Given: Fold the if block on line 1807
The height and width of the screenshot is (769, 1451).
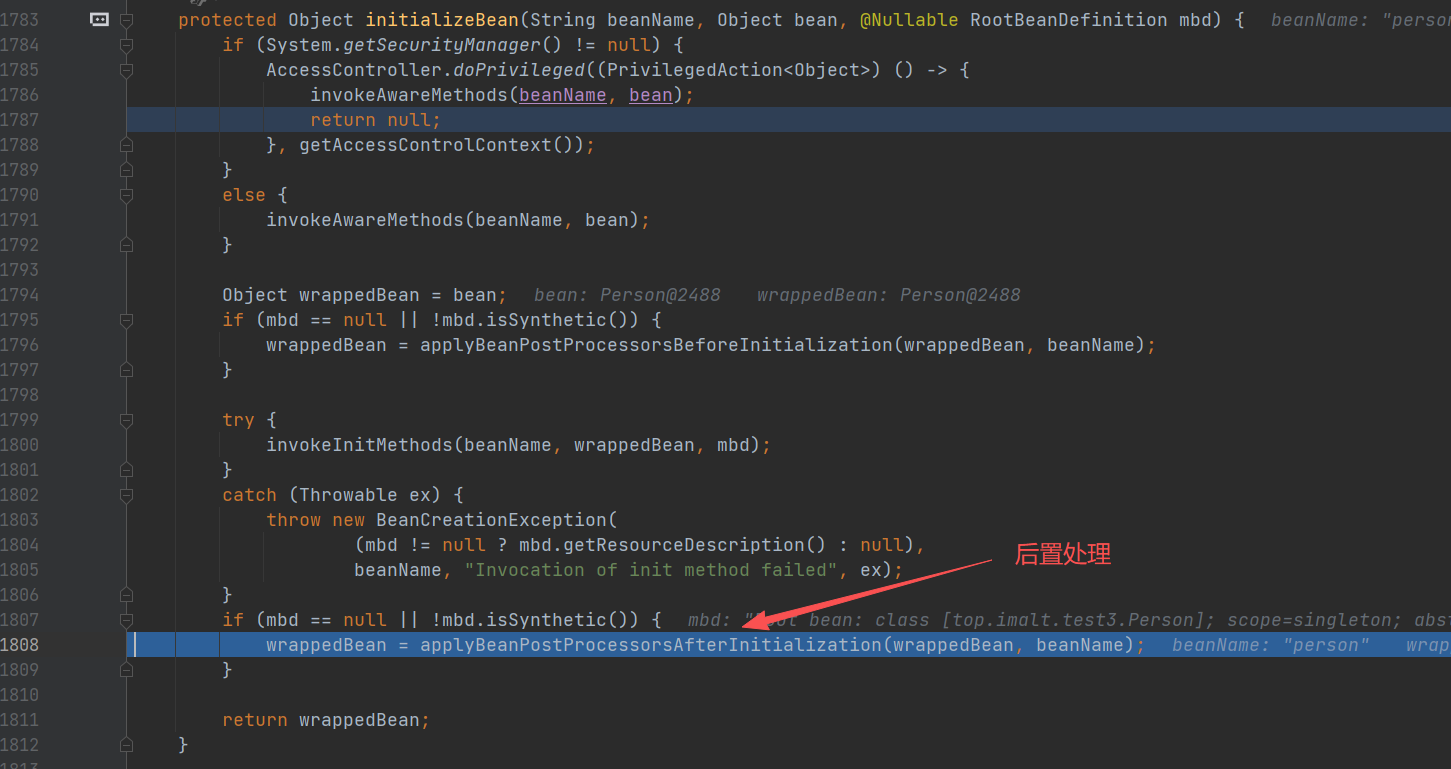Looking at the screenshot, I should click(126, 620).
